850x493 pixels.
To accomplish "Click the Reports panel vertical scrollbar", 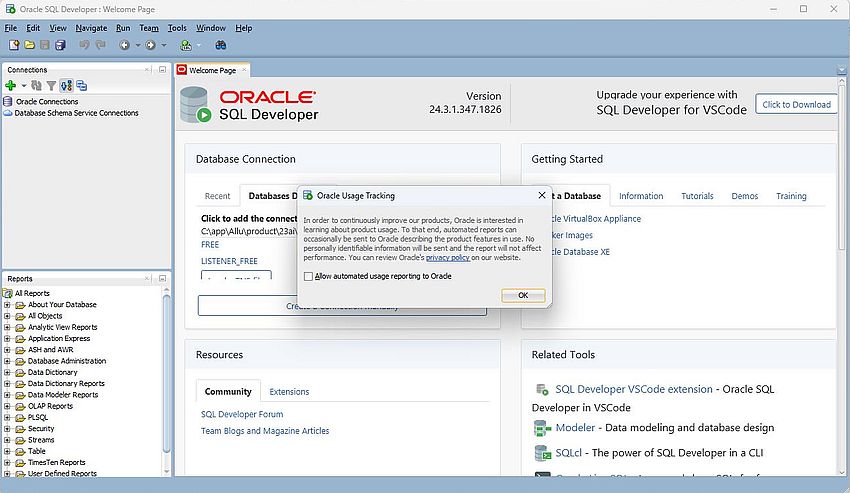I will point(168,380).
